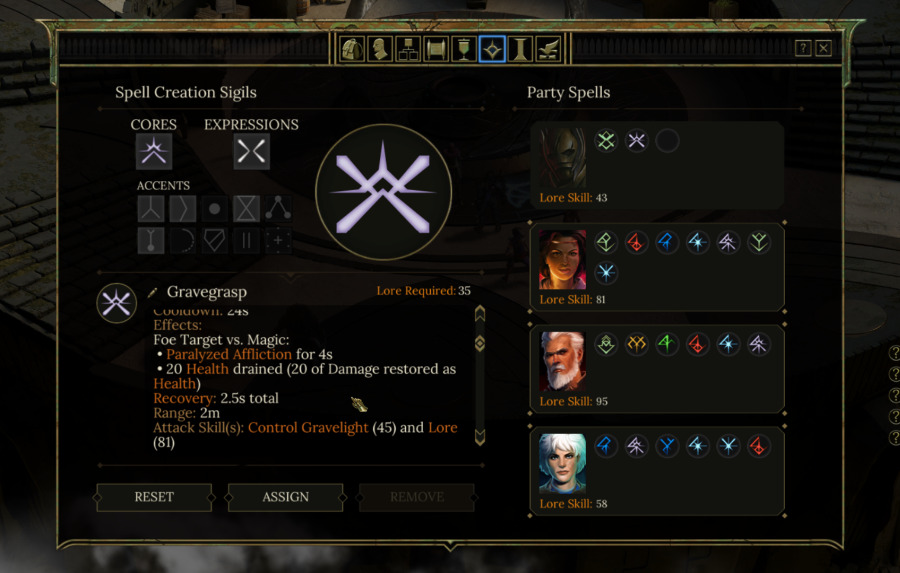This screenshot has height=573, width=900.
Task: Click the hourglass-shaped accent sigil
Action: (x=246, y=208)
